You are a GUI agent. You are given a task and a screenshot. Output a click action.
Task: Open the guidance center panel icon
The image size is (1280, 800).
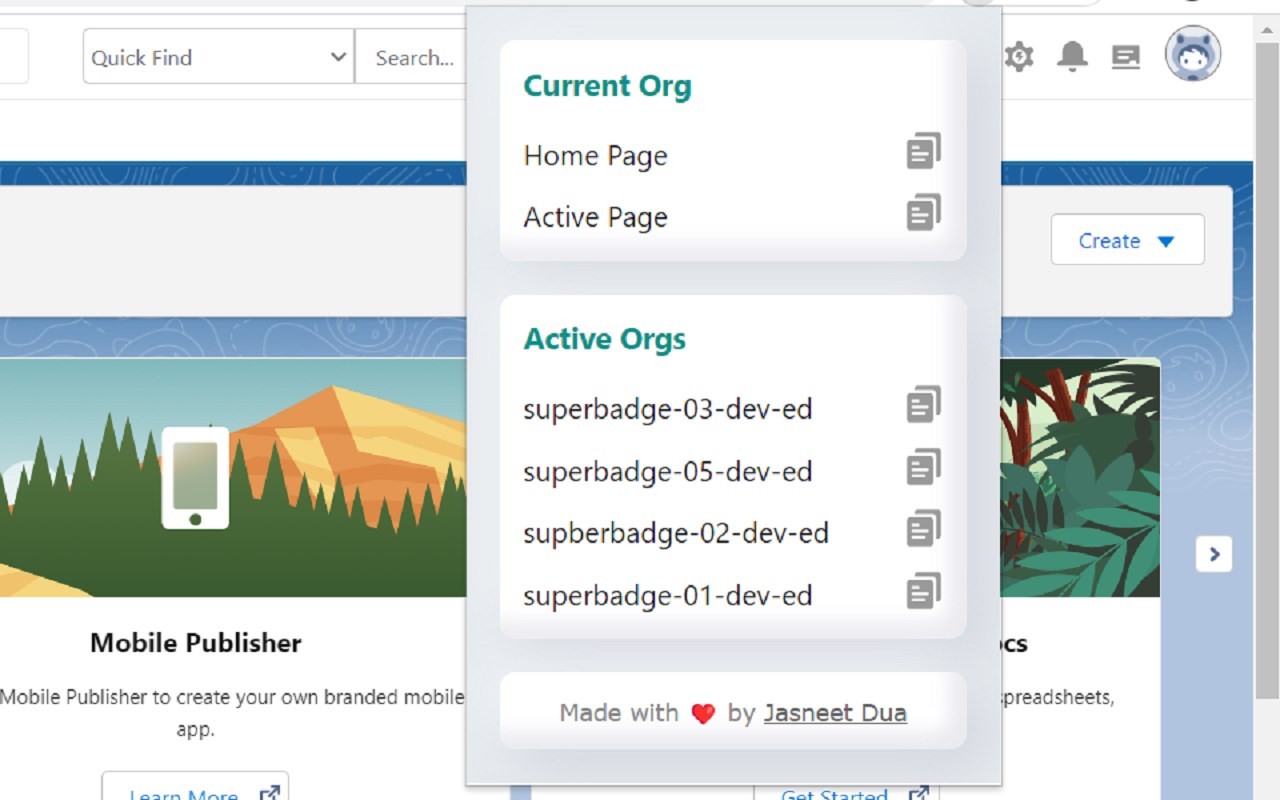click(1126, 57)
